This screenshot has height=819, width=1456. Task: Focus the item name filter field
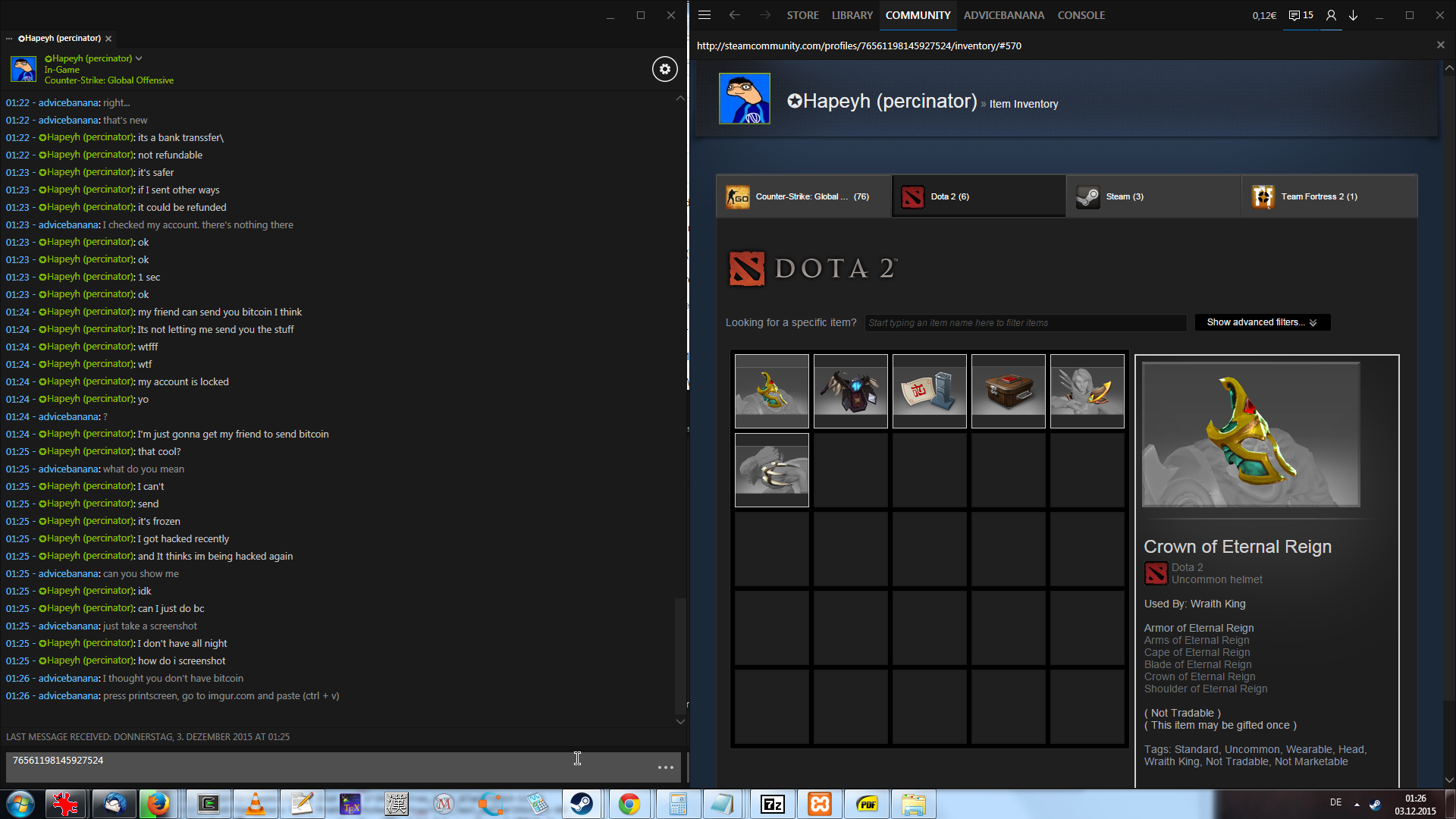[1025, 323]
